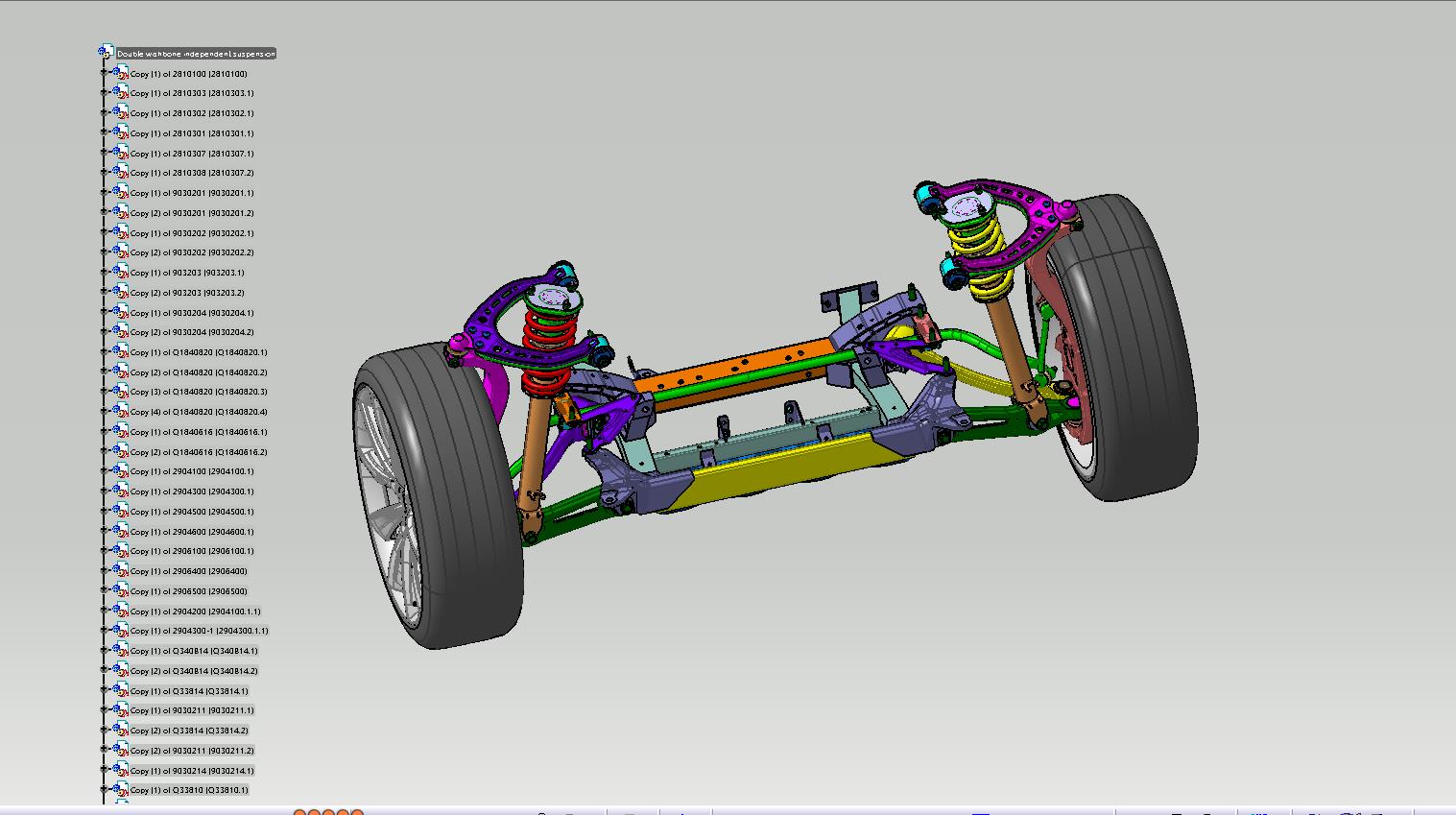Pick the tire next to the yellow spring
1456x815 pixels.
pyautogui.click(x=1134, y=346)
